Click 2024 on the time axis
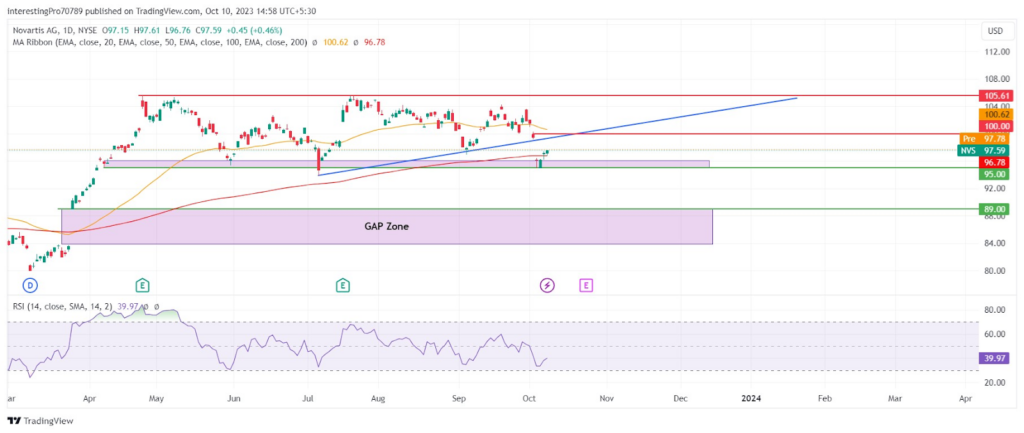The width and height of the screenshot is (1024, 433). tap(750, 397)
